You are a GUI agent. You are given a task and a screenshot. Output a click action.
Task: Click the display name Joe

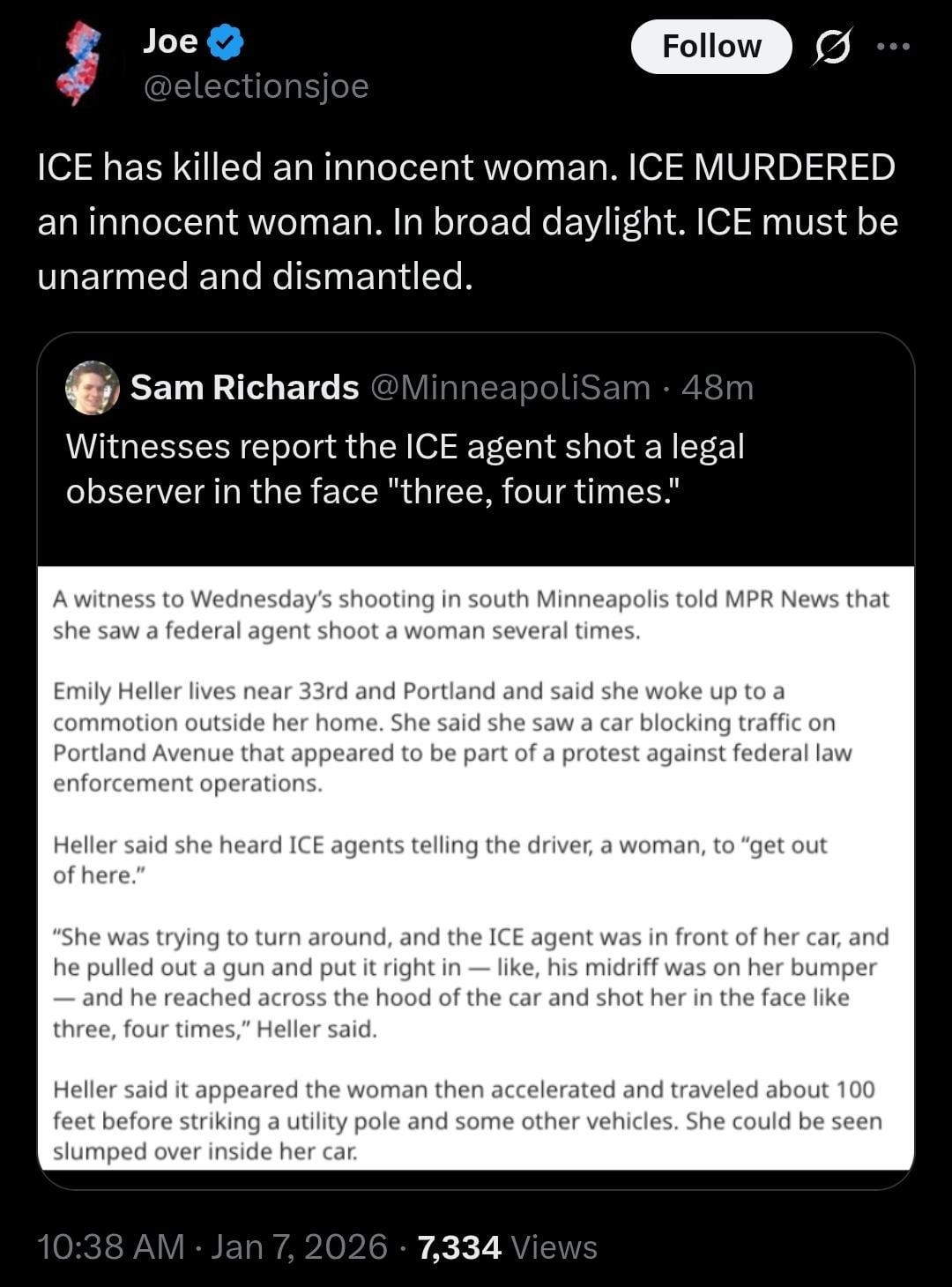[170, 41]
